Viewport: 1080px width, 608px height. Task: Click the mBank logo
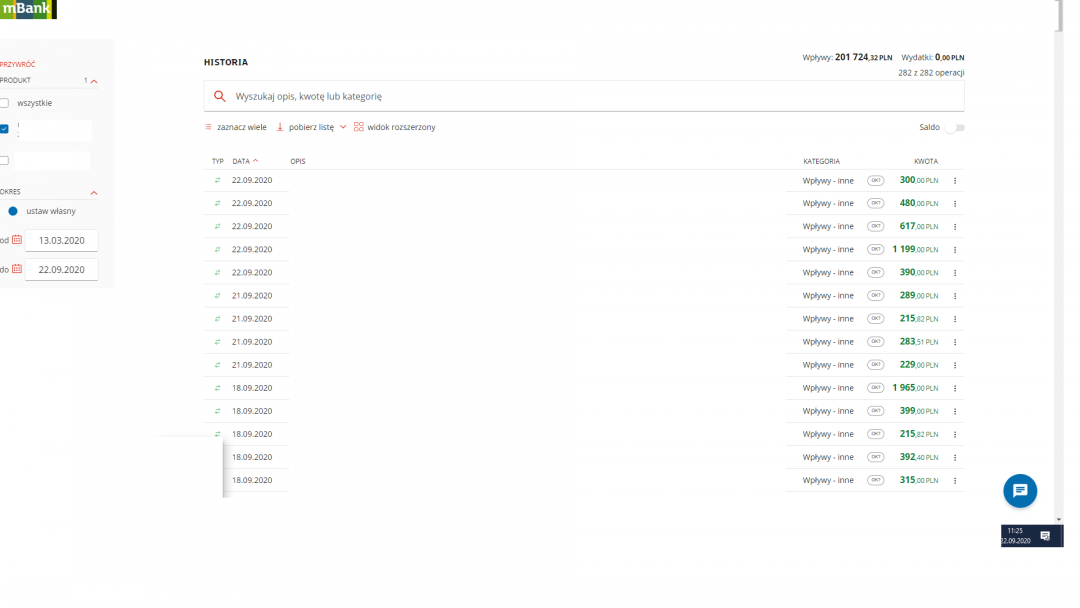click(27, 10)
